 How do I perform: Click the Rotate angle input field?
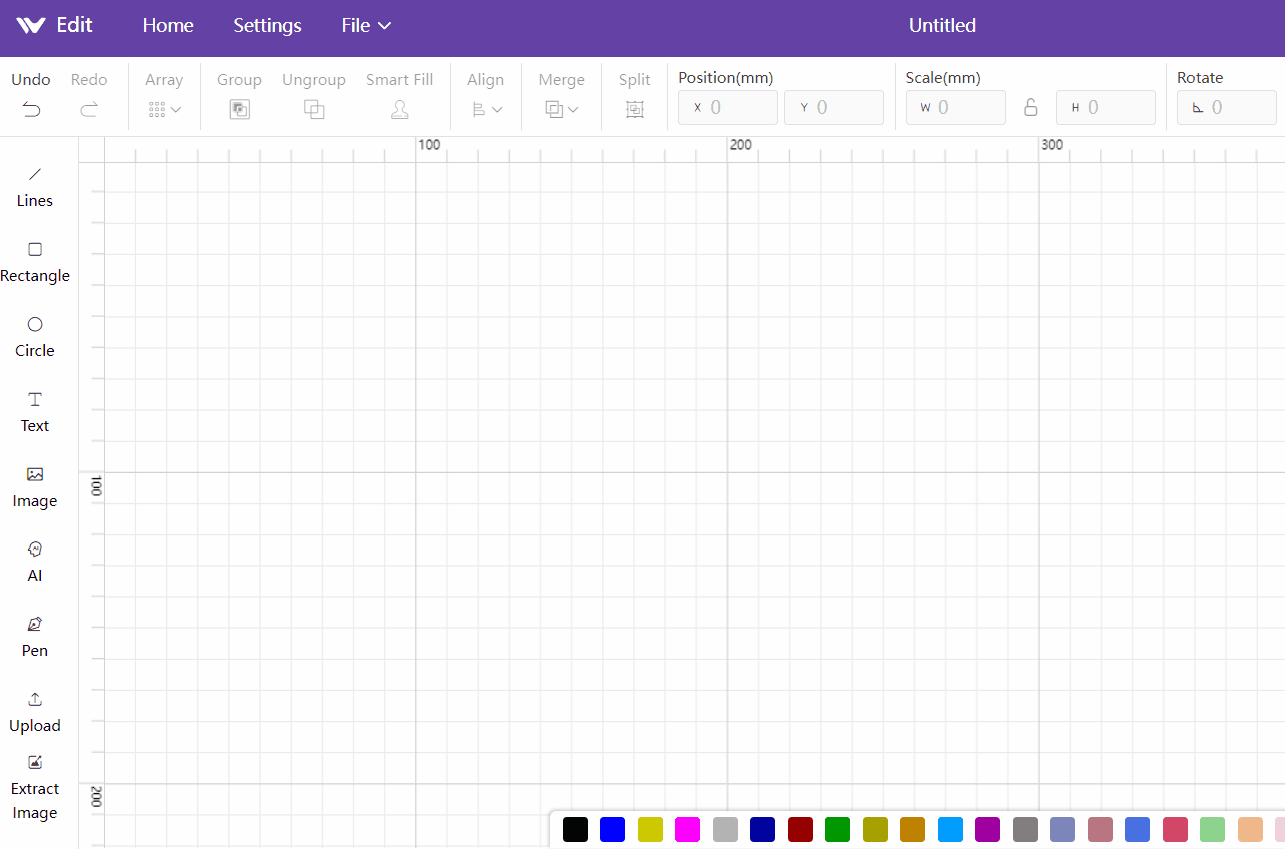(x=1227, y=108)
